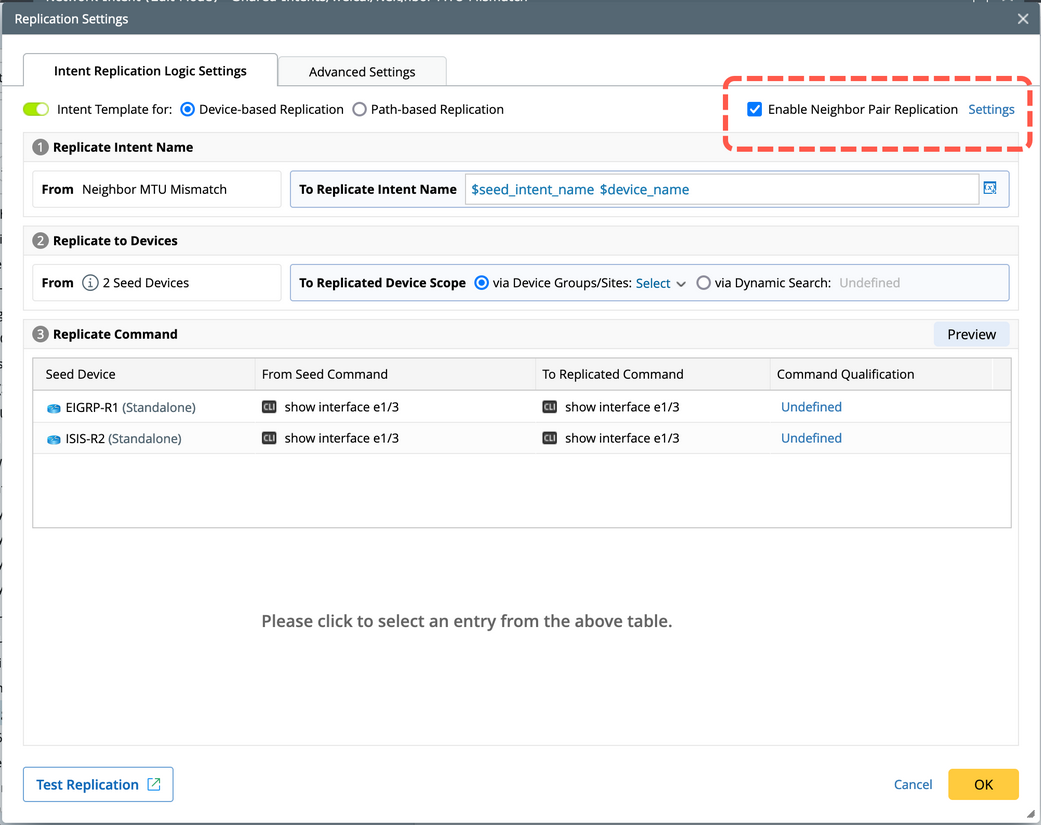Click the ISIS-R2 router device icon
This screenshot has width=1041, height=825.
pyautogui.click(x=54, y=439)
